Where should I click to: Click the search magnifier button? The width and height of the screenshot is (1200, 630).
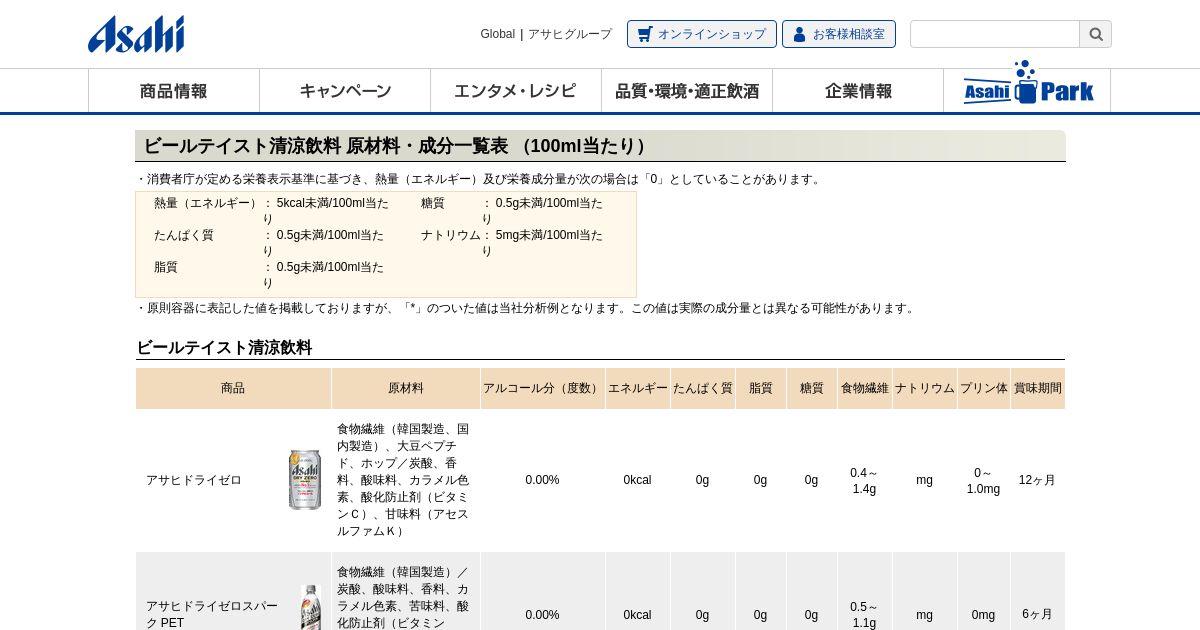[x=1096, y=34]
